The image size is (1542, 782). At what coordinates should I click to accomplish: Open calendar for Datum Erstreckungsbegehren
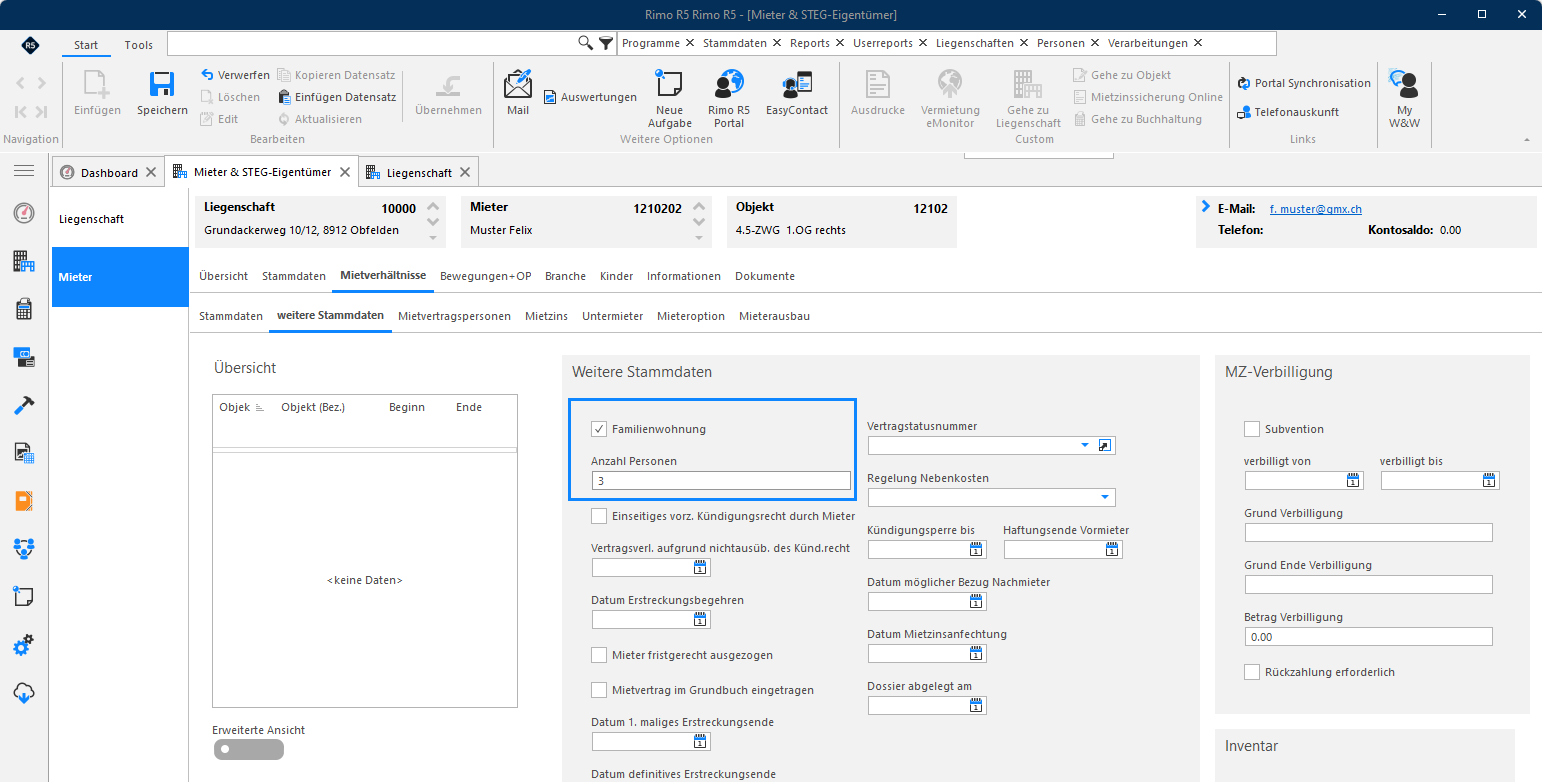click(700, 620)
